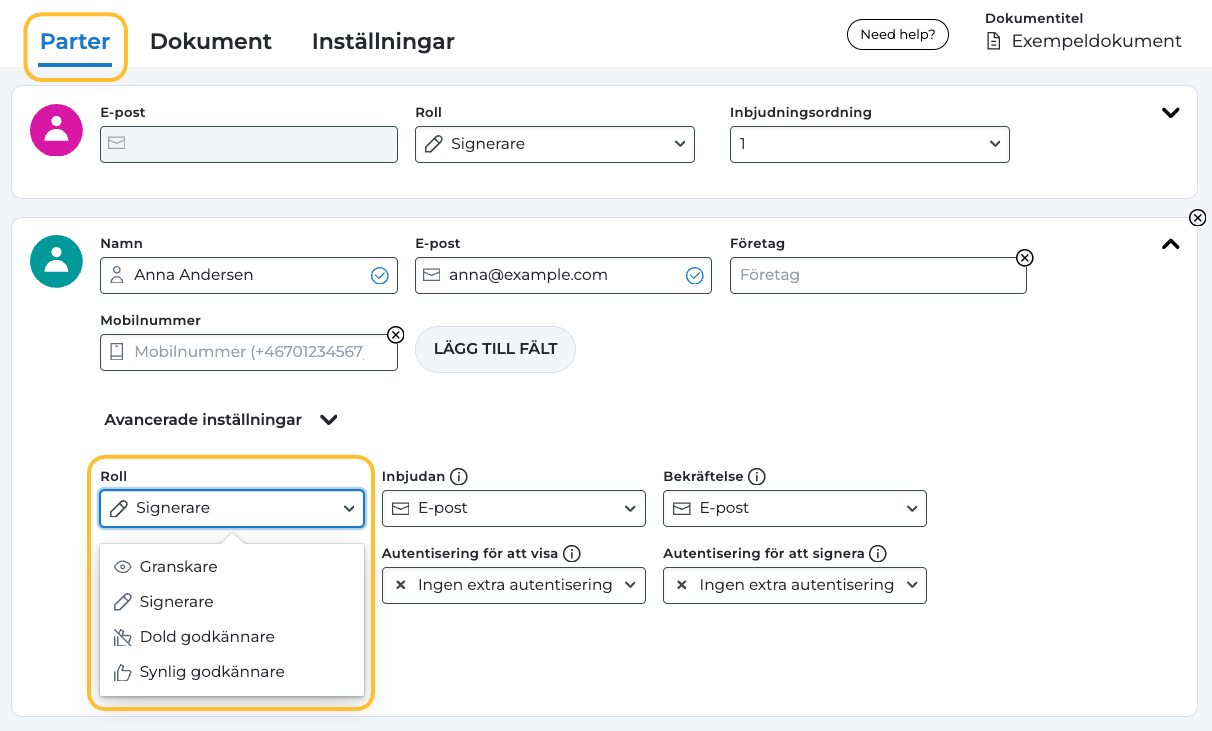Open the Inbjudningsordning dropdown
Image resolution: width=1212 pixels, height=731 pixels.
[869, 144]
